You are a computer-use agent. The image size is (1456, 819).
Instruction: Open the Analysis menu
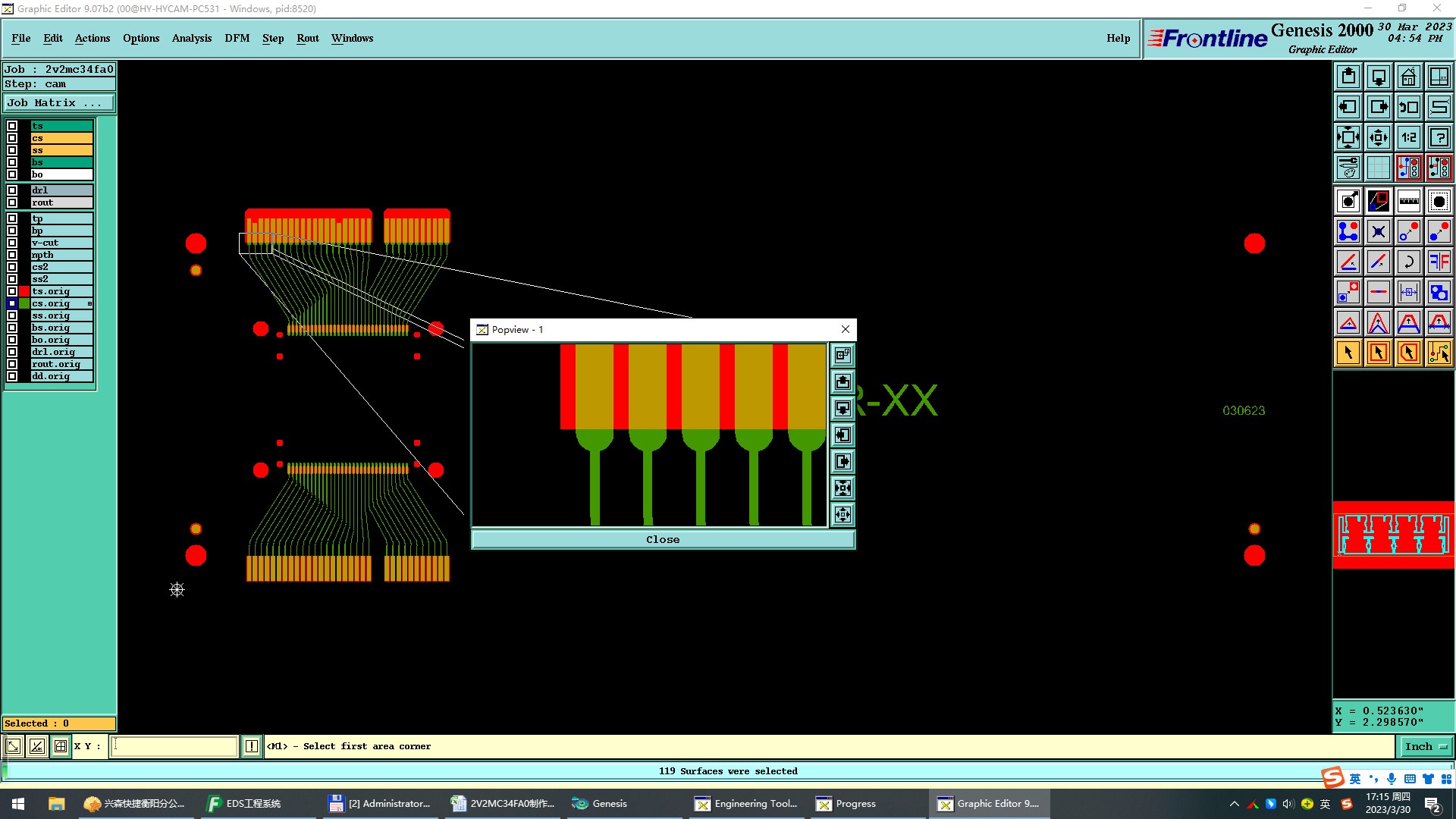coord(191,38)
